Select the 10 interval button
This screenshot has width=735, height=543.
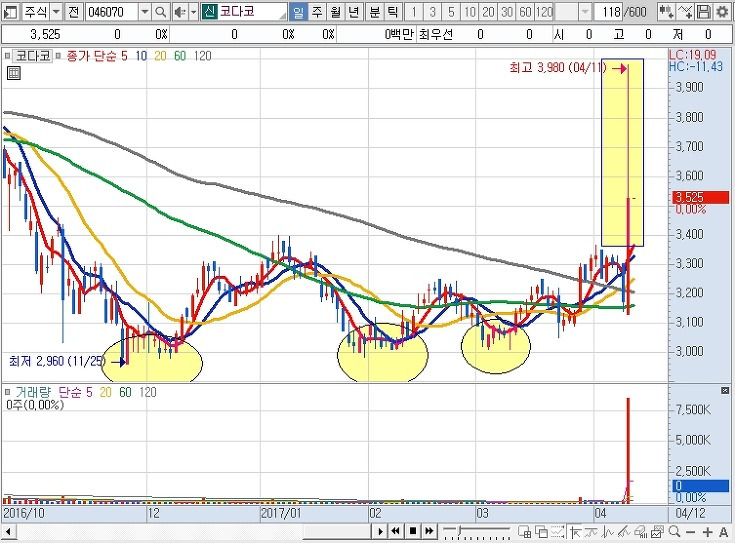[x=470, y=12]
